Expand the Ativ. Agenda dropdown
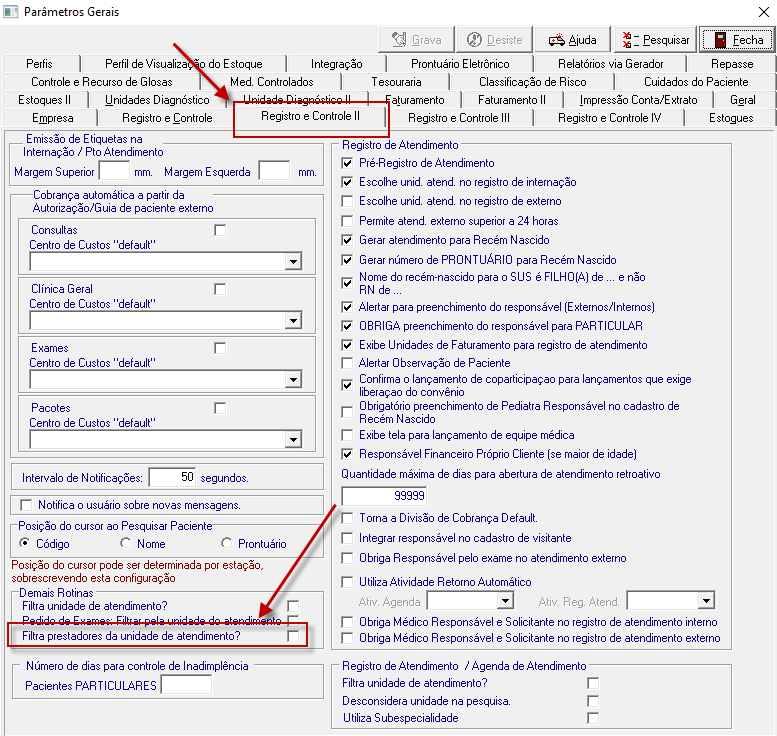 [505, 601]
